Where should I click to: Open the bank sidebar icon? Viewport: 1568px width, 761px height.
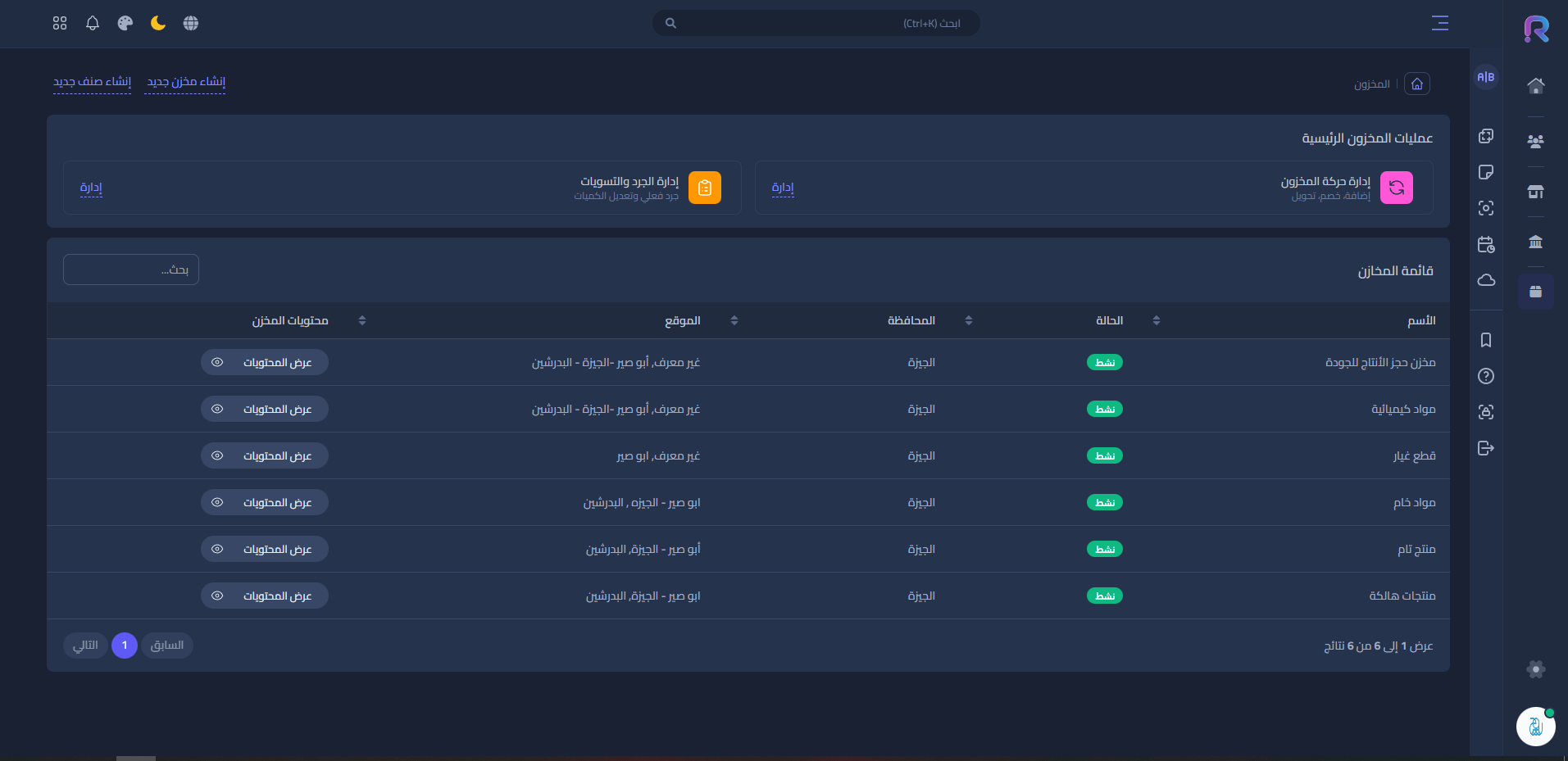point(1535,242)
